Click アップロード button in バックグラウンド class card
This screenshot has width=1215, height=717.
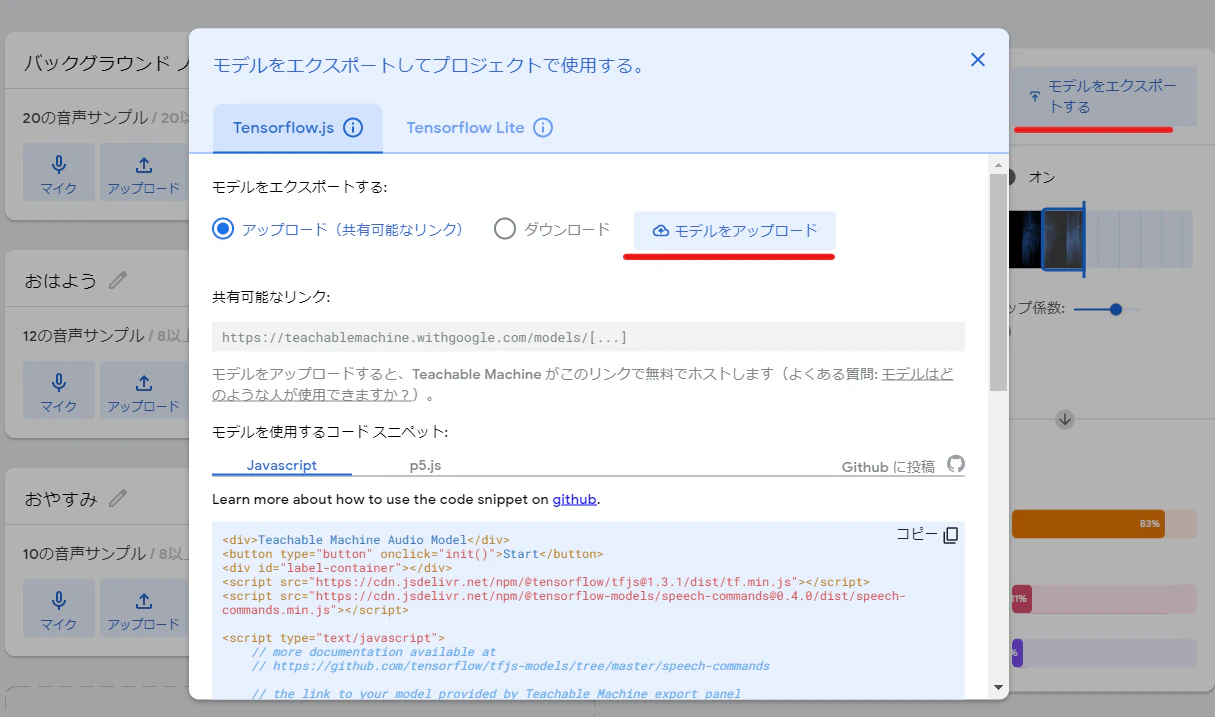click(144, 172)
